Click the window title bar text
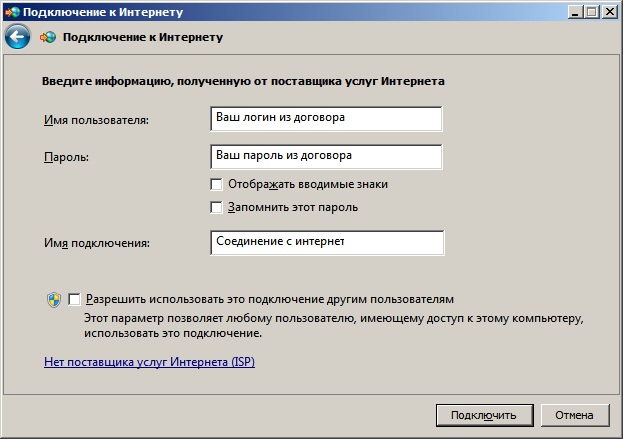Viewport: 623px width, 439px height. 103,12
